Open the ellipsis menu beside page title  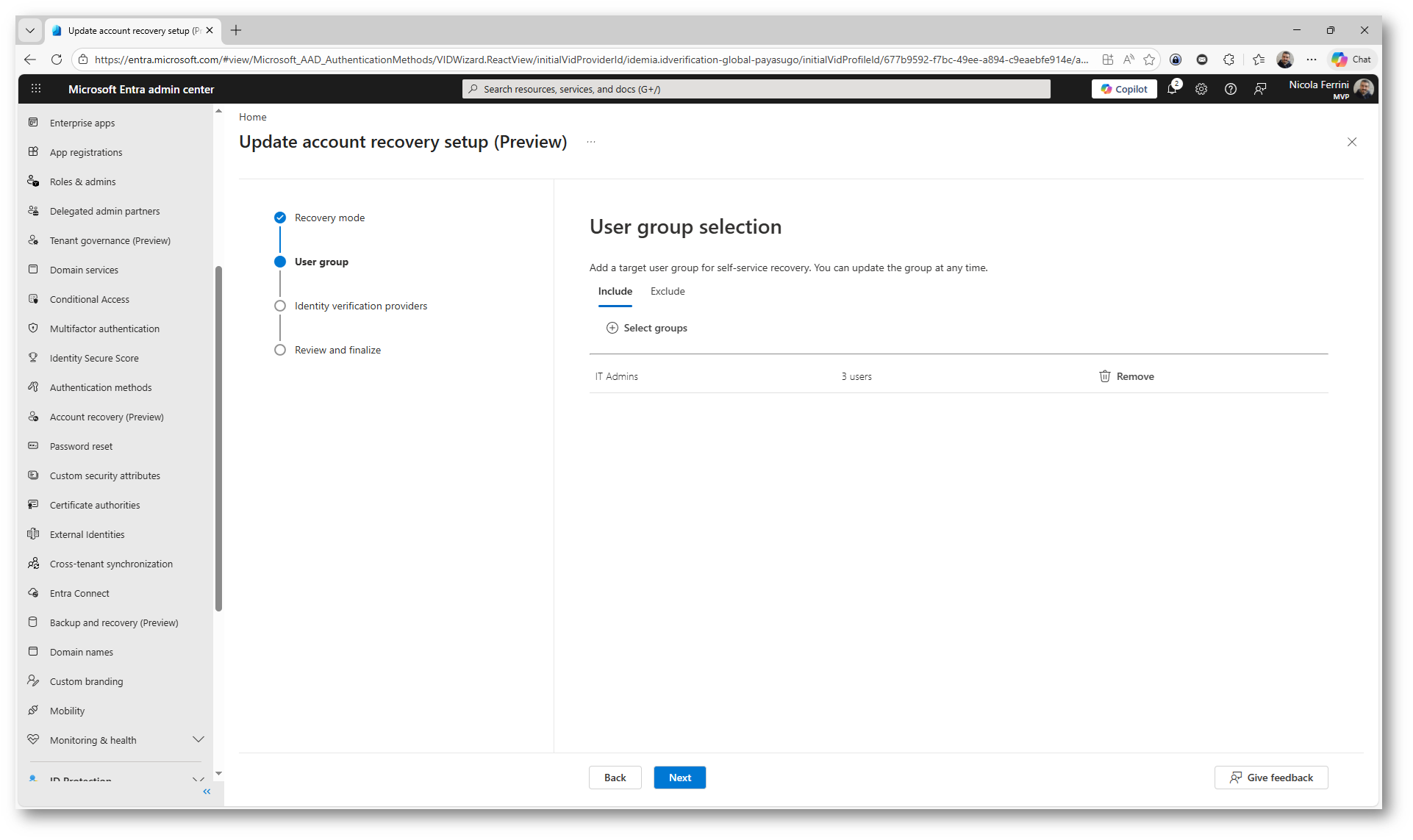coord(591,142)
